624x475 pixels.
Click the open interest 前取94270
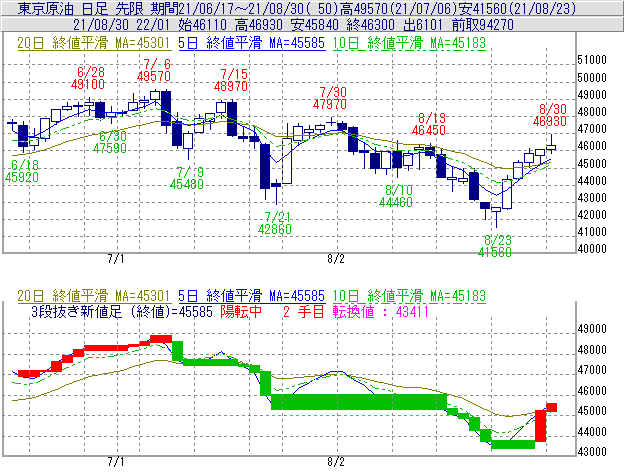tap(482, 25)
